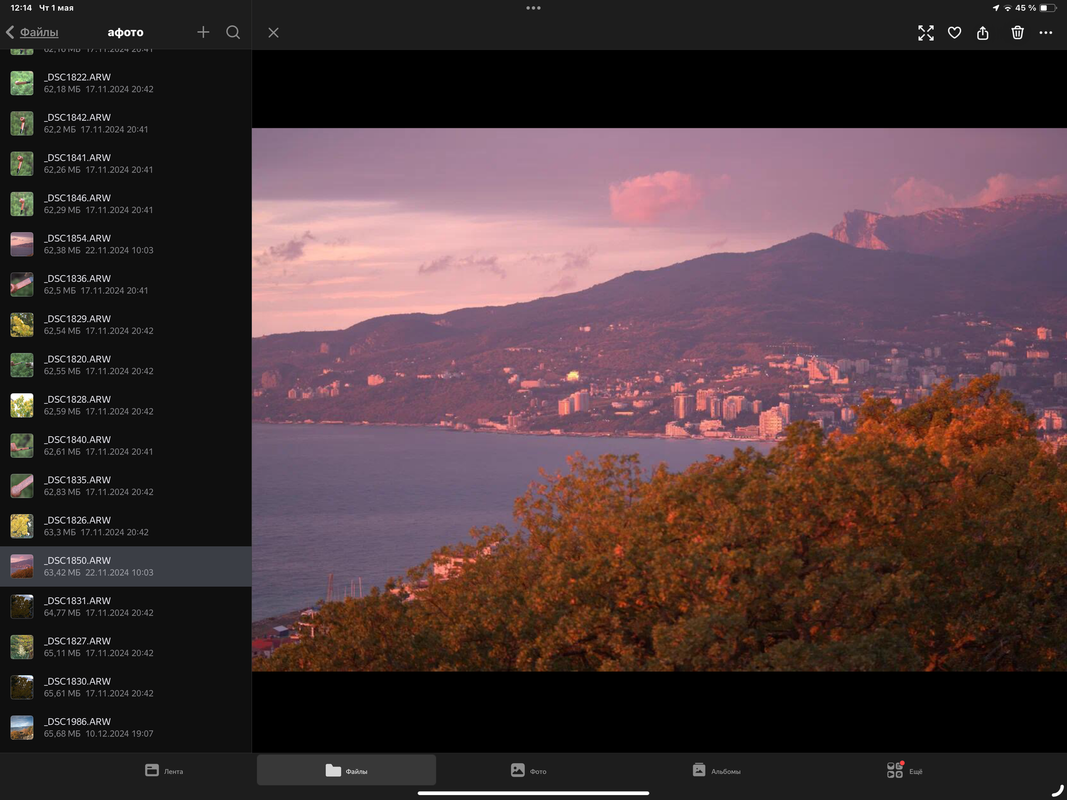This screenshot has height=800, width=1067.
Task: Open file _DSC1846.ARW
Action: [x=126, y=203]
